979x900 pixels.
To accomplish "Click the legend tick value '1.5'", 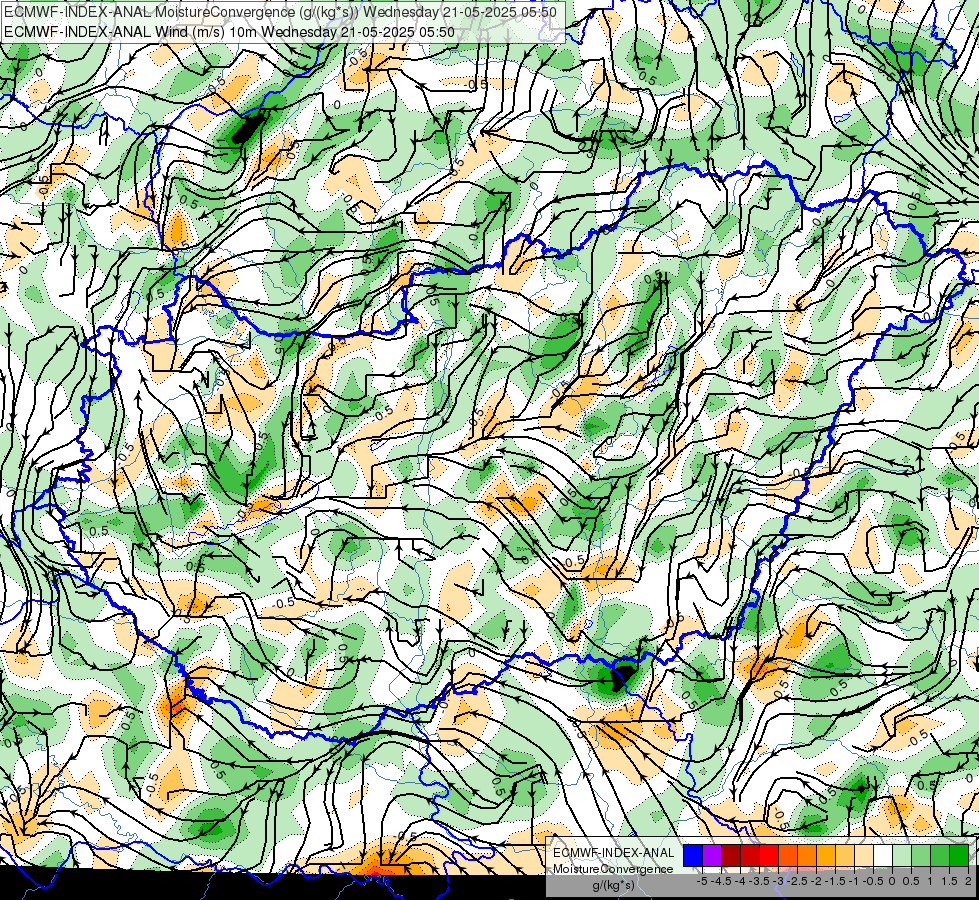I will click(950, 881).
